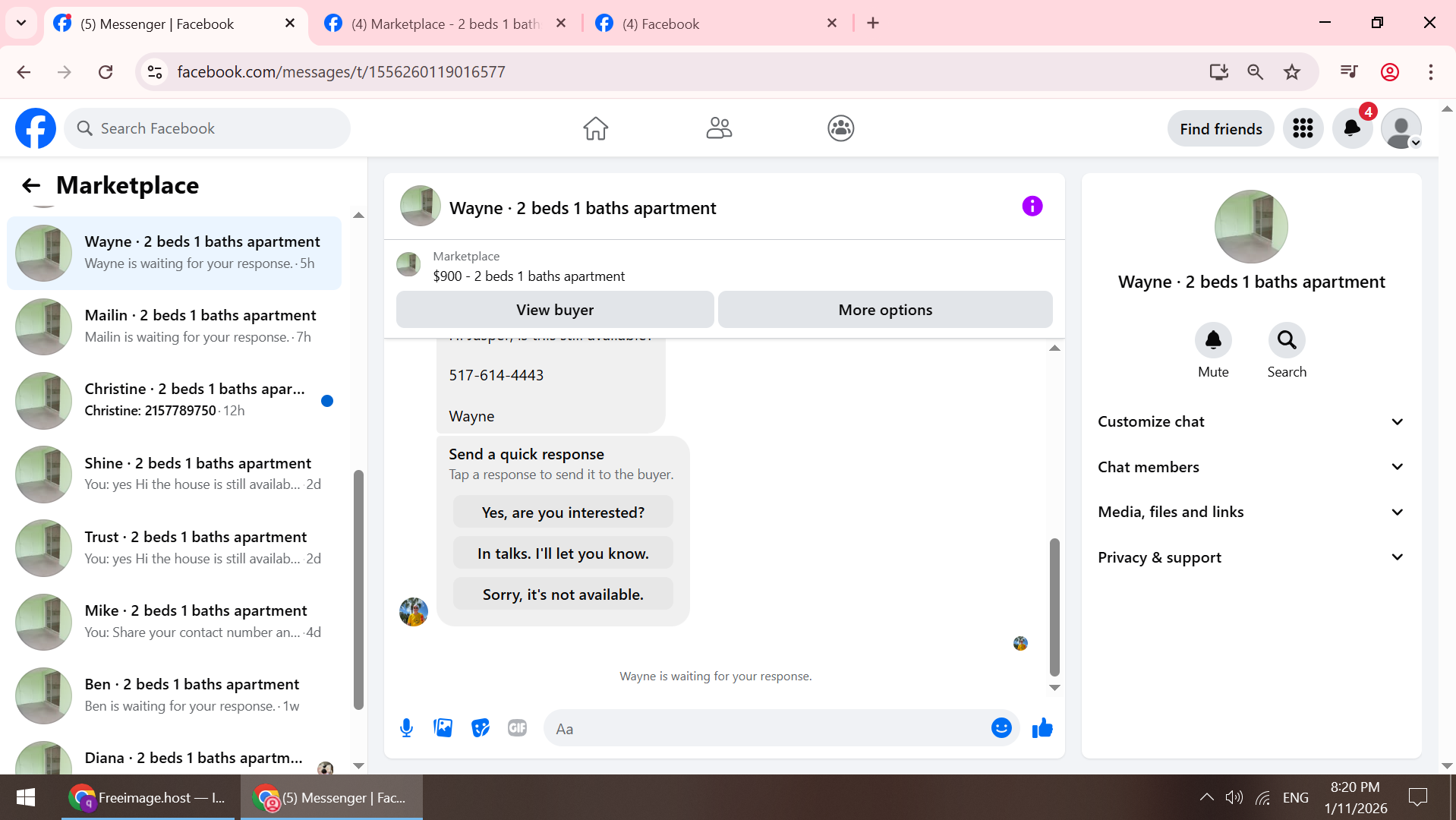Open a new browser tab
Viewport: 1456px width, 820px height.
tap(873, 24)
